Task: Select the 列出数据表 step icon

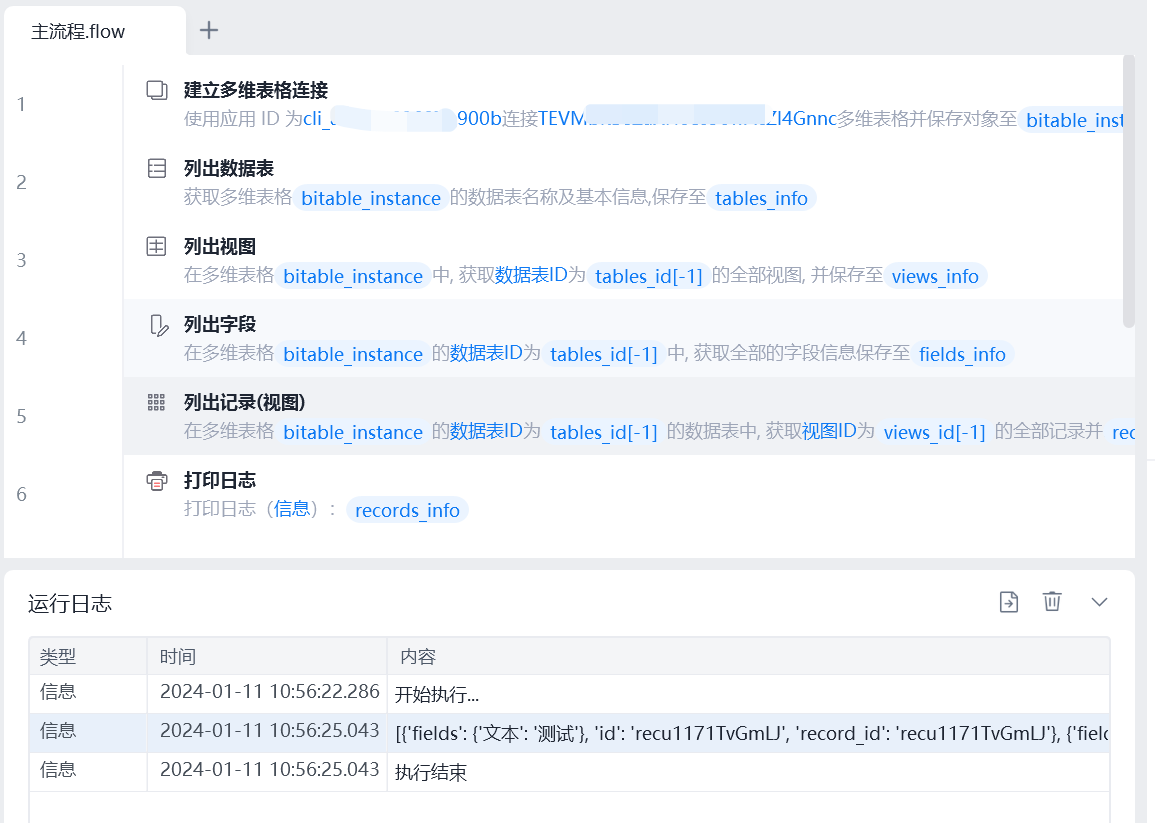Action: tap(157, 169)
